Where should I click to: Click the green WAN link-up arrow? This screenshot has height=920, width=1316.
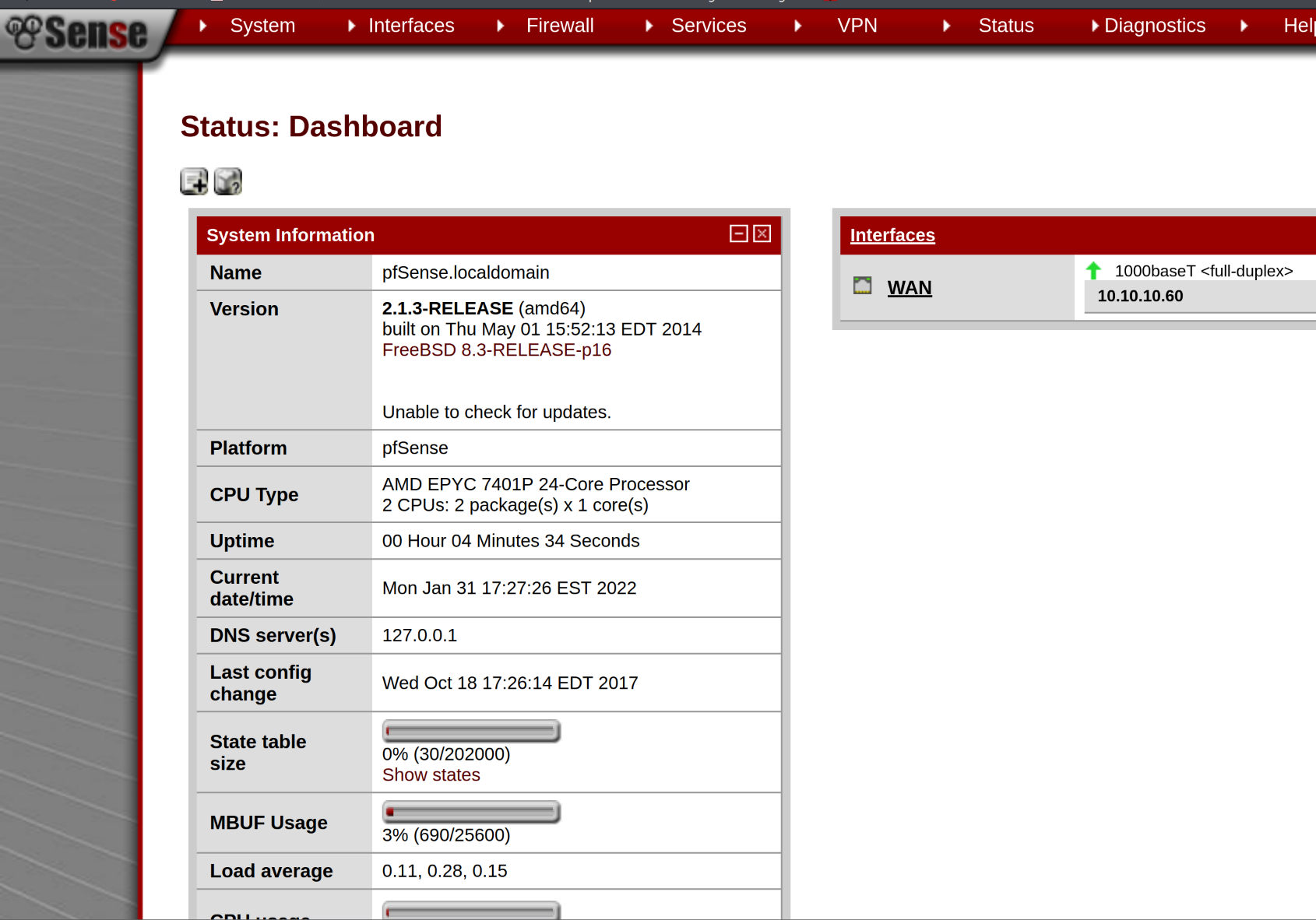[x=1093, y=271]
